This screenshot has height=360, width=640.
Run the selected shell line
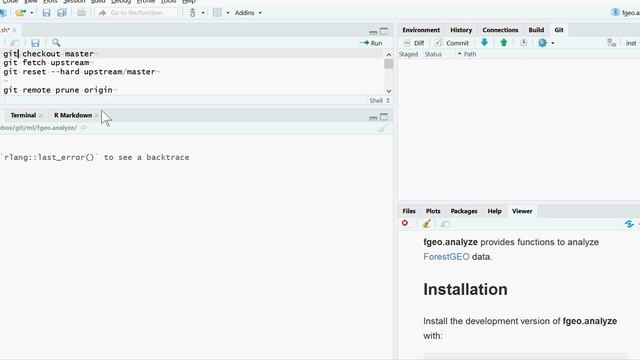[371, 43]
